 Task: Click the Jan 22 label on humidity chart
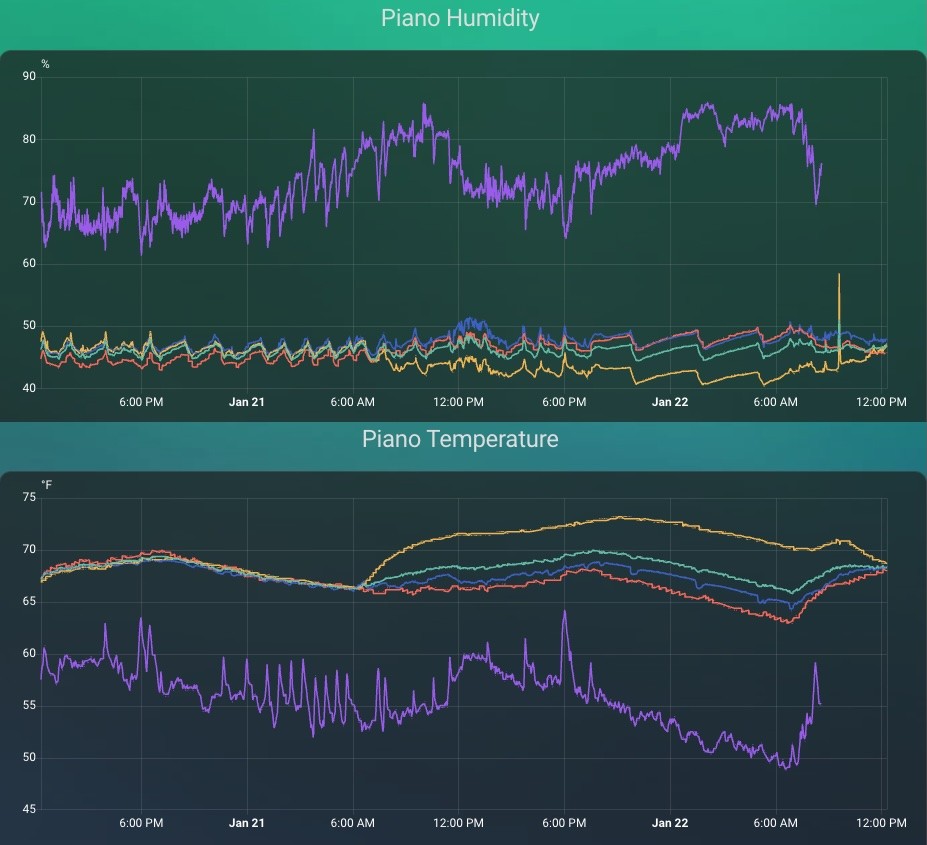click(669, 402)
